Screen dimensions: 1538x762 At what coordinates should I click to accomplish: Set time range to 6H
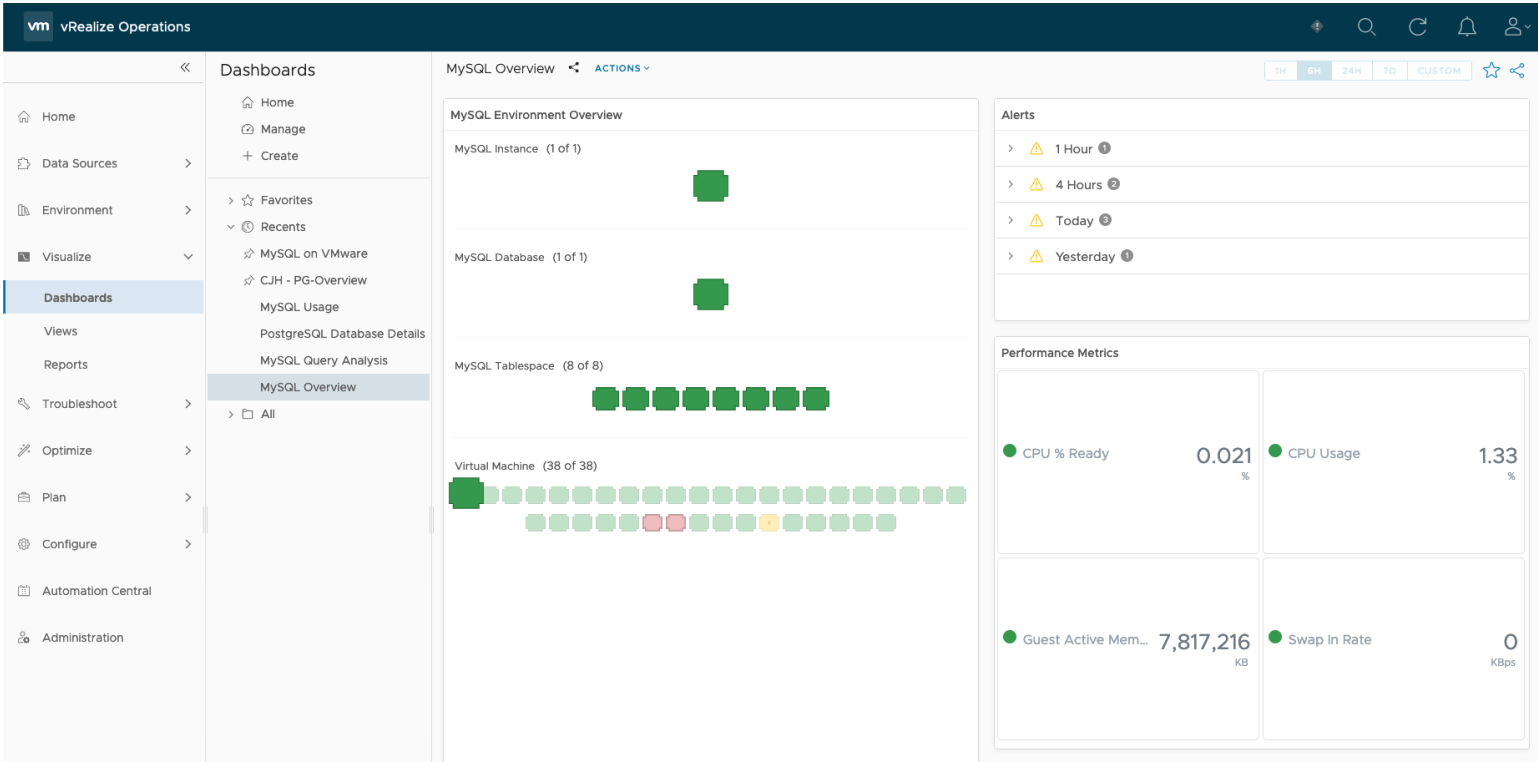coord(1314,71)
